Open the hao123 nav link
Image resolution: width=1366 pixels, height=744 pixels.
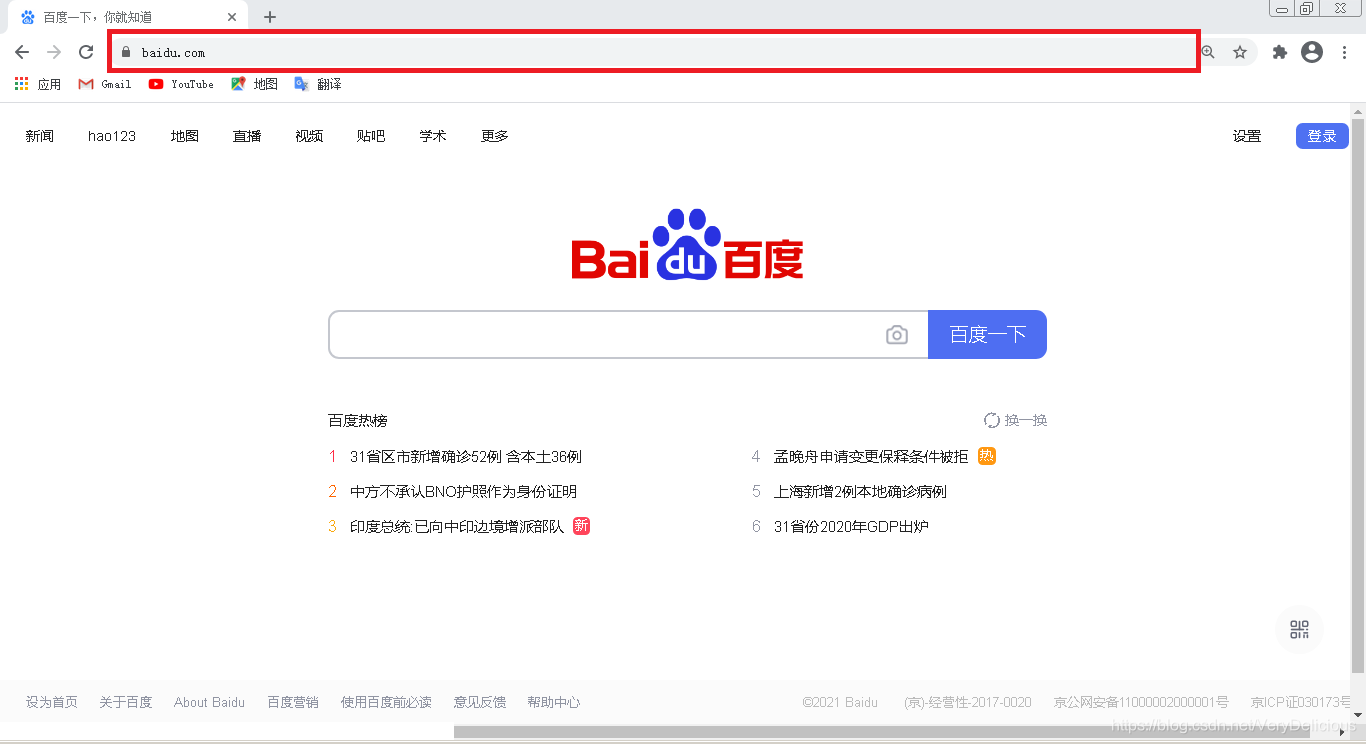click(x=112, y=136)
